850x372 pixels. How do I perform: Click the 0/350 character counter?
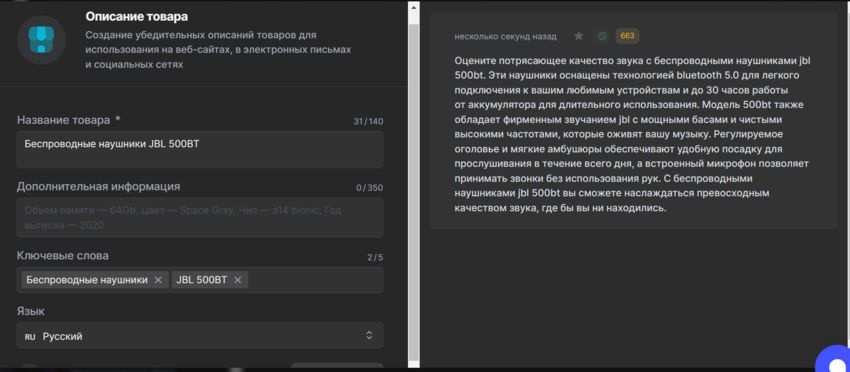coord(369,188)
